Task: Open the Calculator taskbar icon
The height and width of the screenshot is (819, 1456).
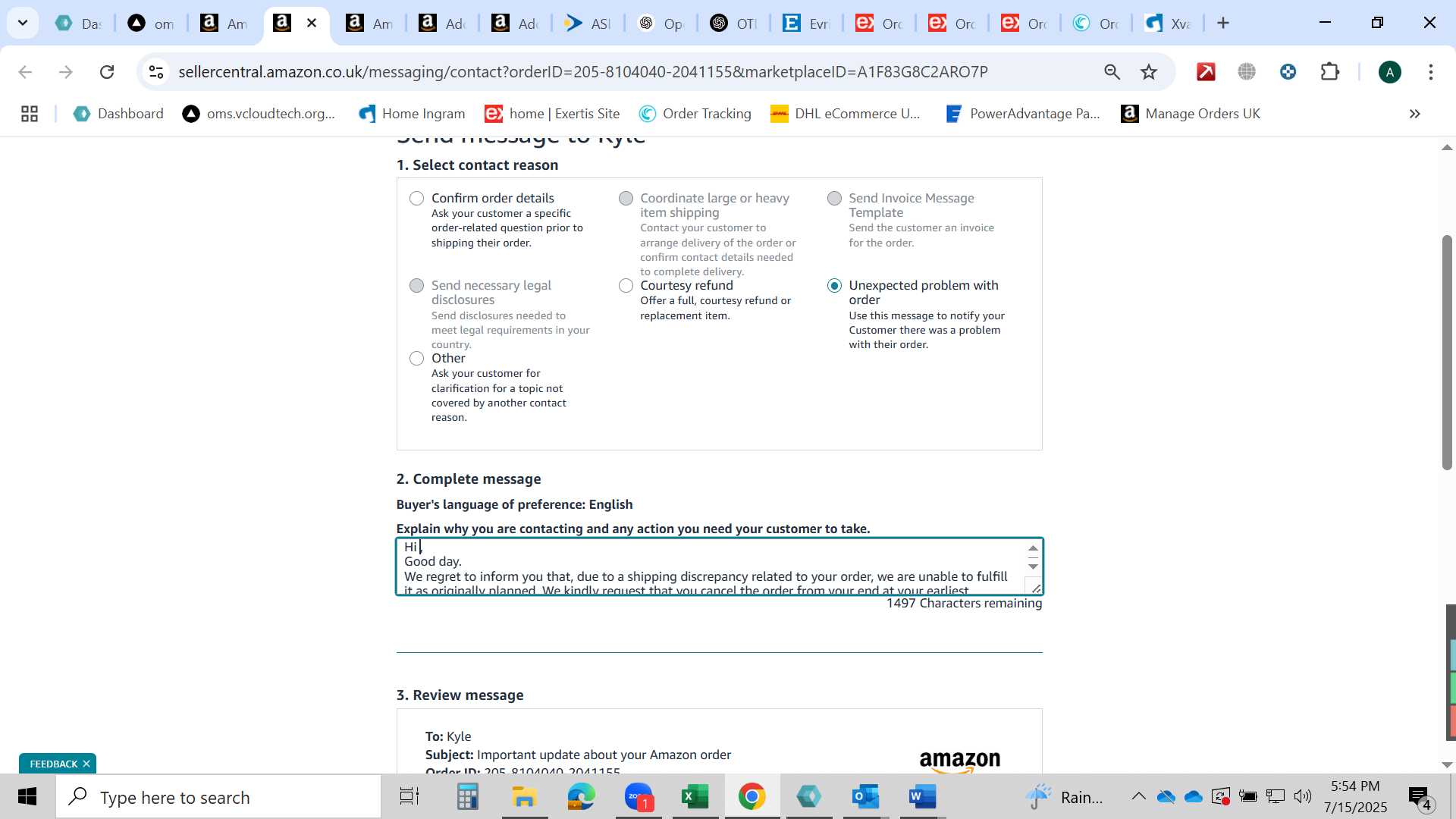Action: coord(467,797)
